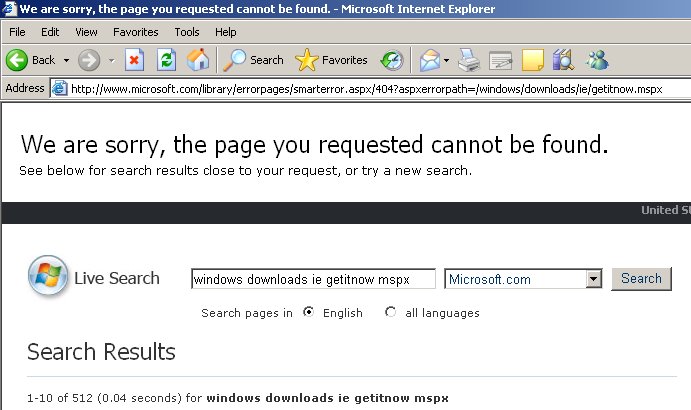Click the Edit page icon
The image size is (691, 410).
pyautogui.click(x=501, y=60)
